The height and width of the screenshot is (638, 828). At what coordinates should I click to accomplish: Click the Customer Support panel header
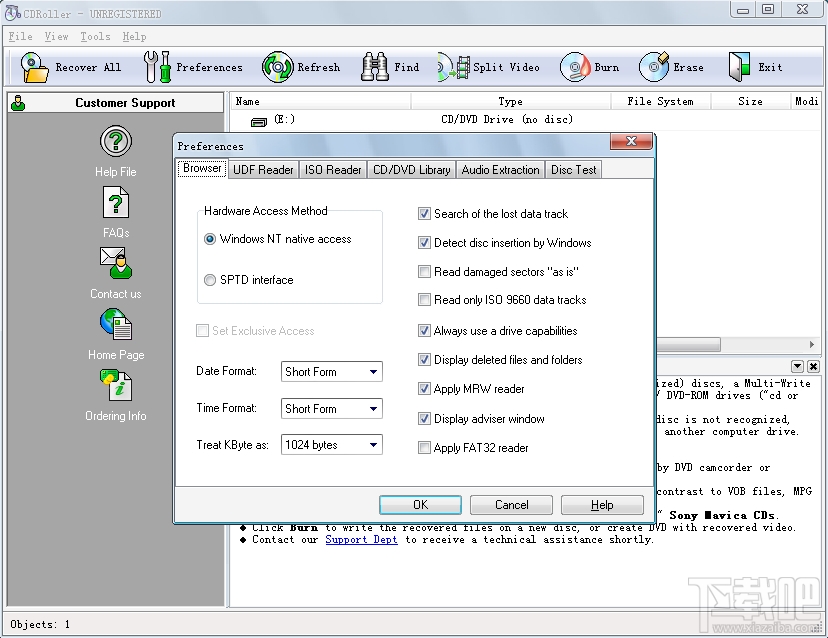coord(116,102)
